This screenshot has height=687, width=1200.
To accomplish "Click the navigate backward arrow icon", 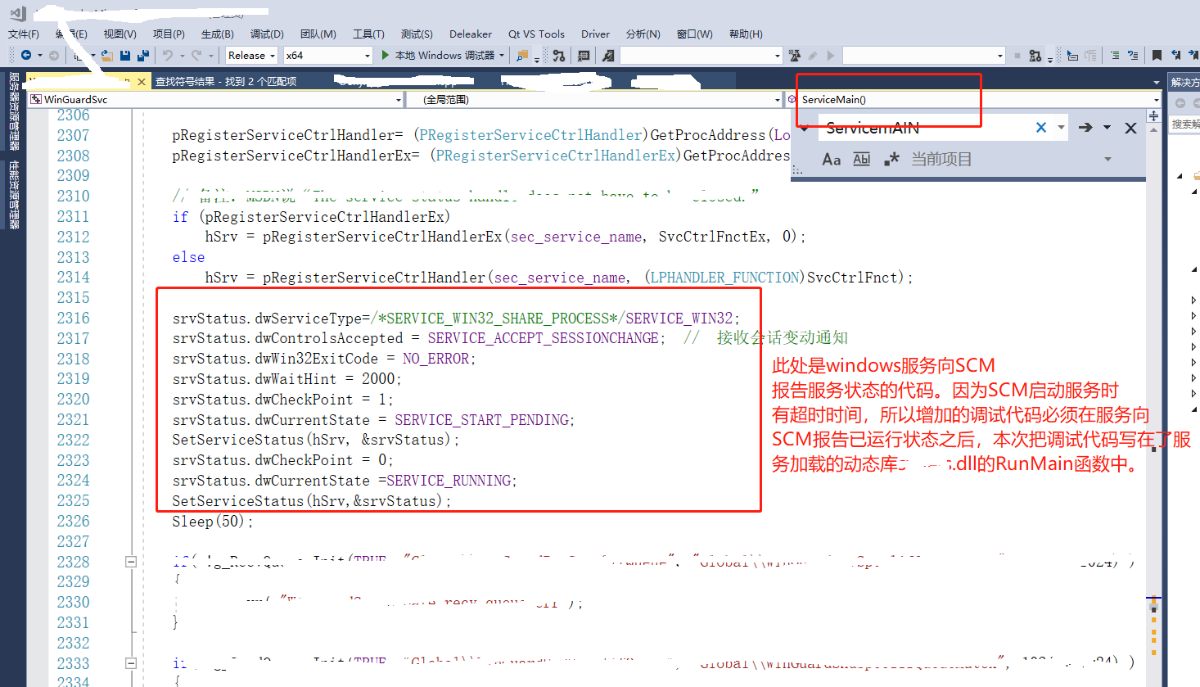I will [x=25, y=55].
